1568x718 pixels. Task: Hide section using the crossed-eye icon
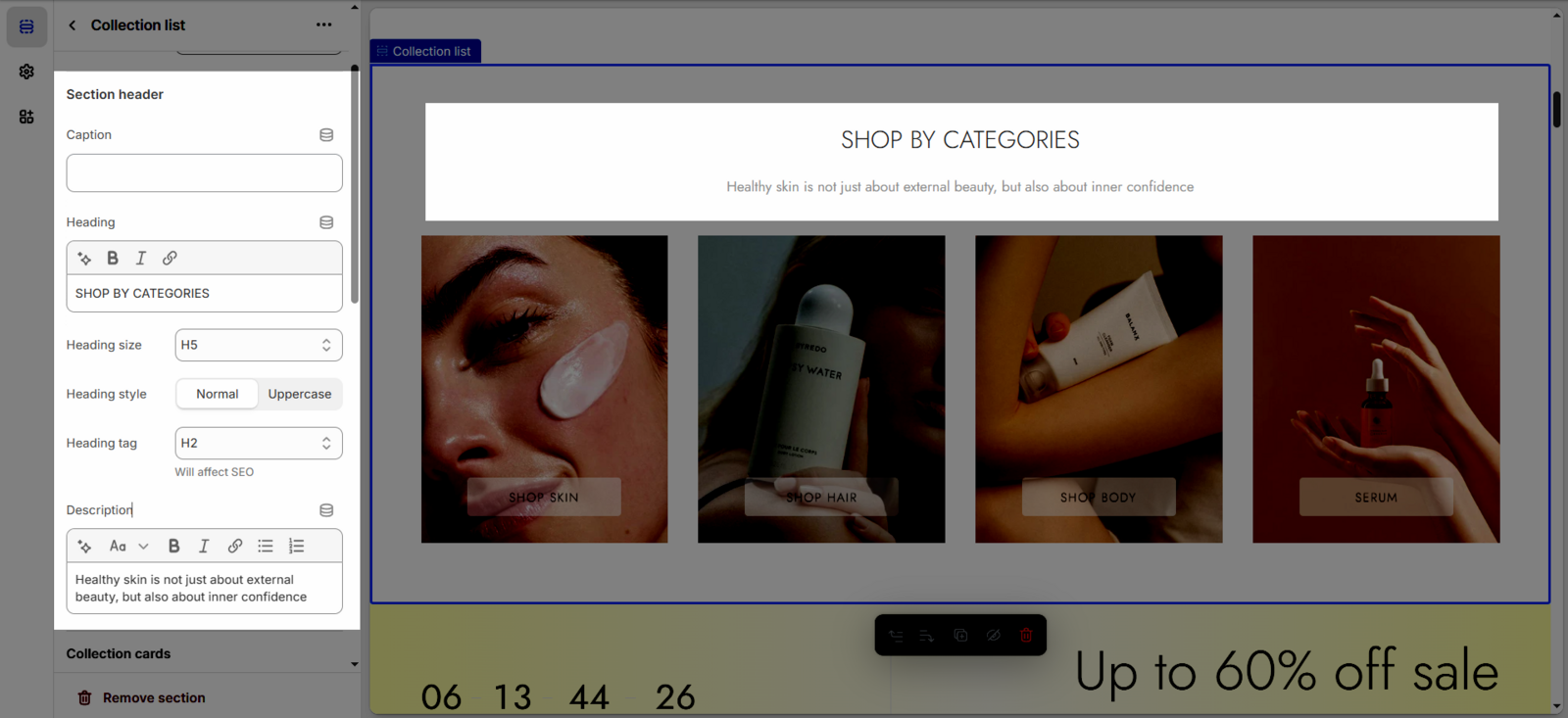click(993, 636)
